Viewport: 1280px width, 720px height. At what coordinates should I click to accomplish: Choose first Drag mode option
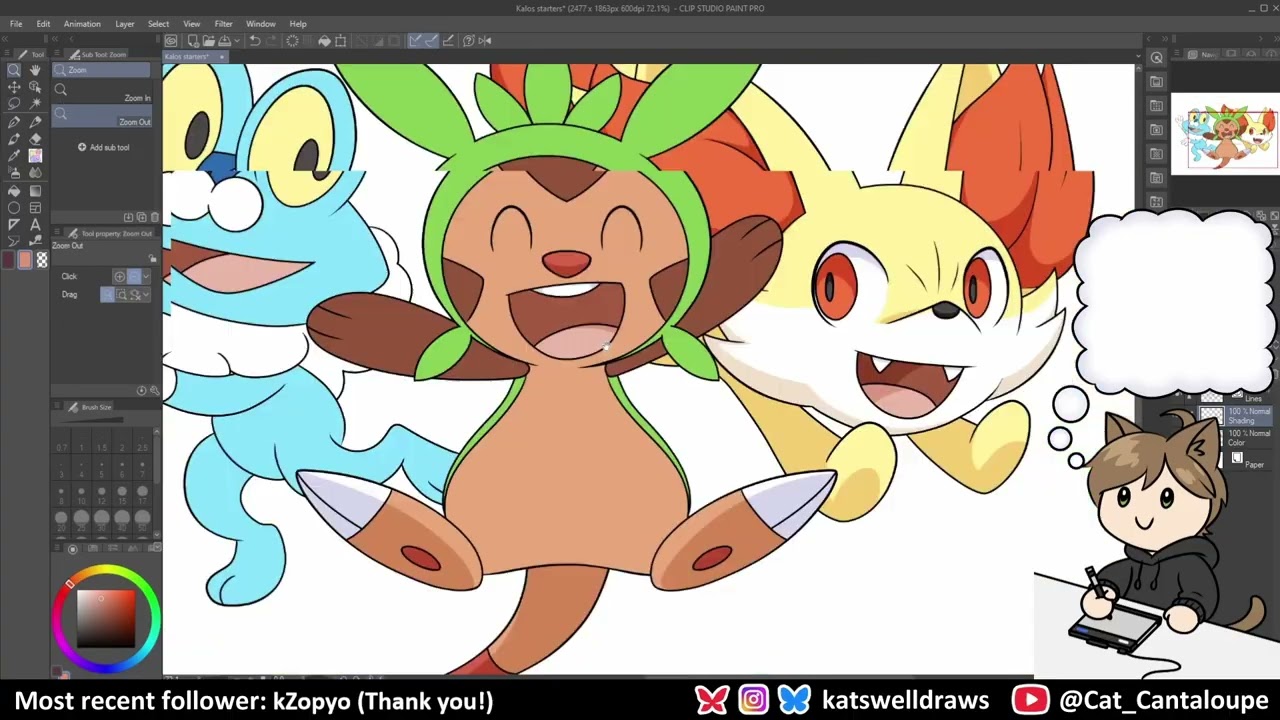point(108,294)
